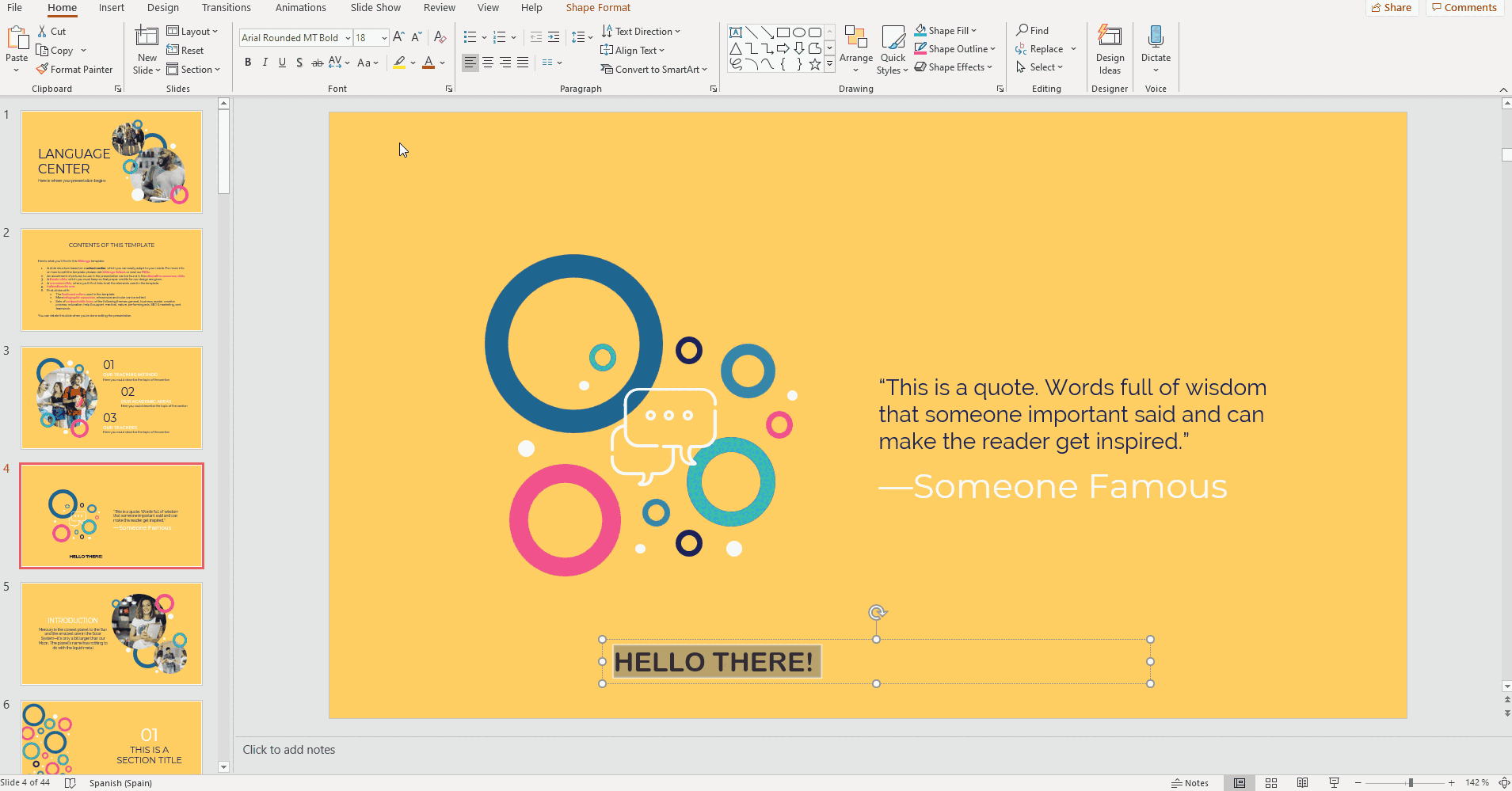The height and width of the screenshot is (791, 1512).
Task: Insert a New Slide
Action: 147,37
